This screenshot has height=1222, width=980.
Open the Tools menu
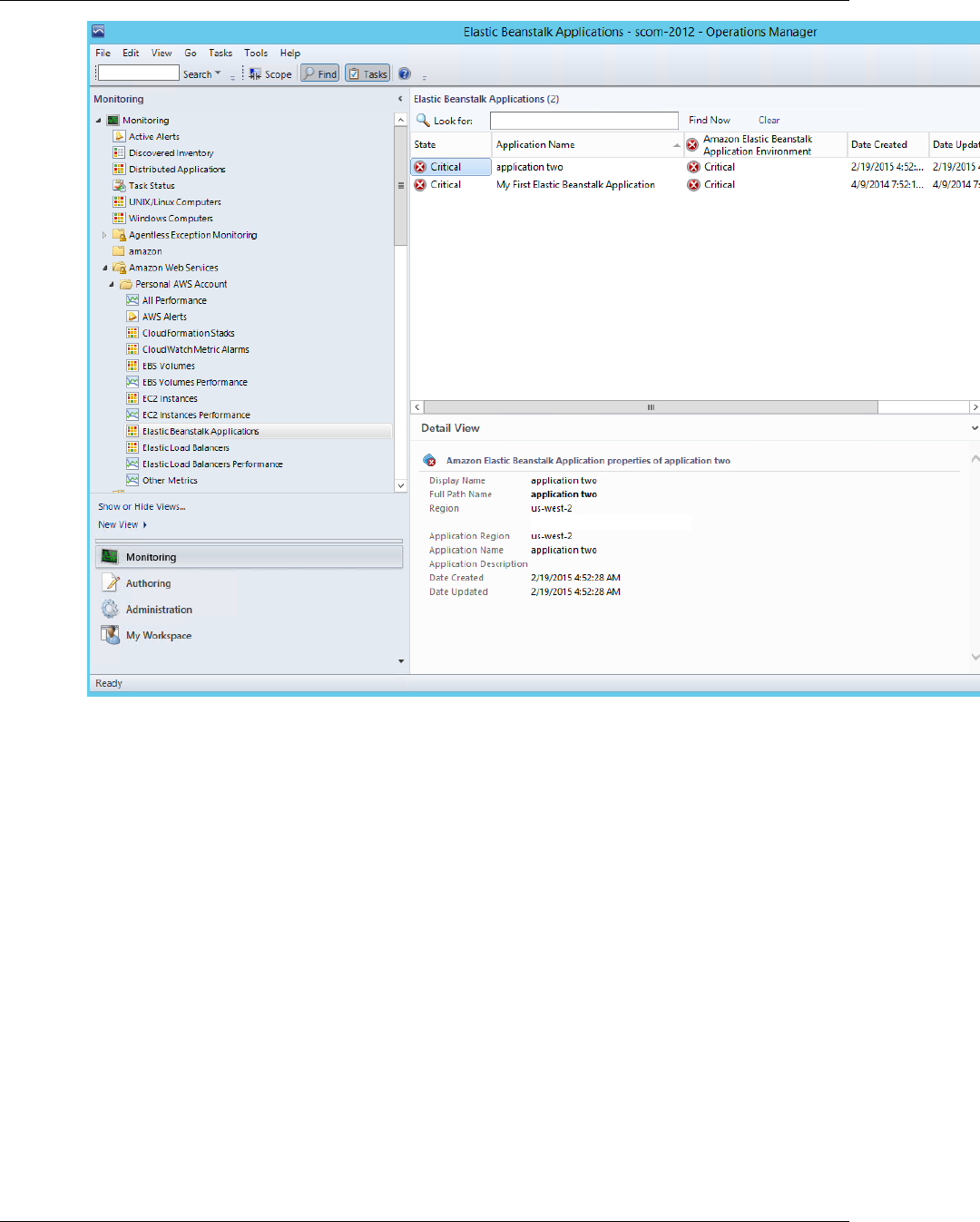click(x=256, y=53)
